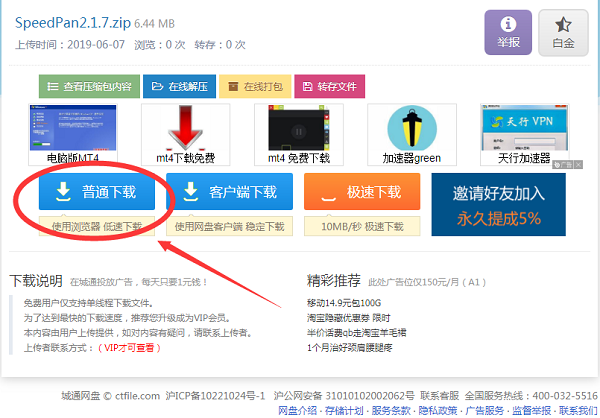Image resolution: width=600 pixels, height=418 pixels.
Task: Close the ad strip with X icon
Action: 578,165
